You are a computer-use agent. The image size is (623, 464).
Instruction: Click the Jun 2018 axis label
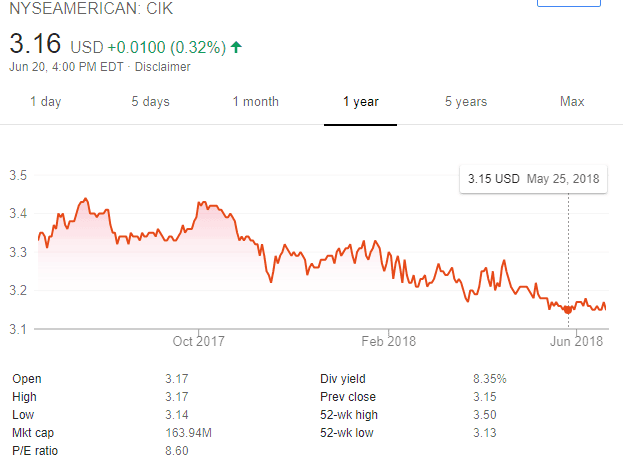[x=578, y=341]
